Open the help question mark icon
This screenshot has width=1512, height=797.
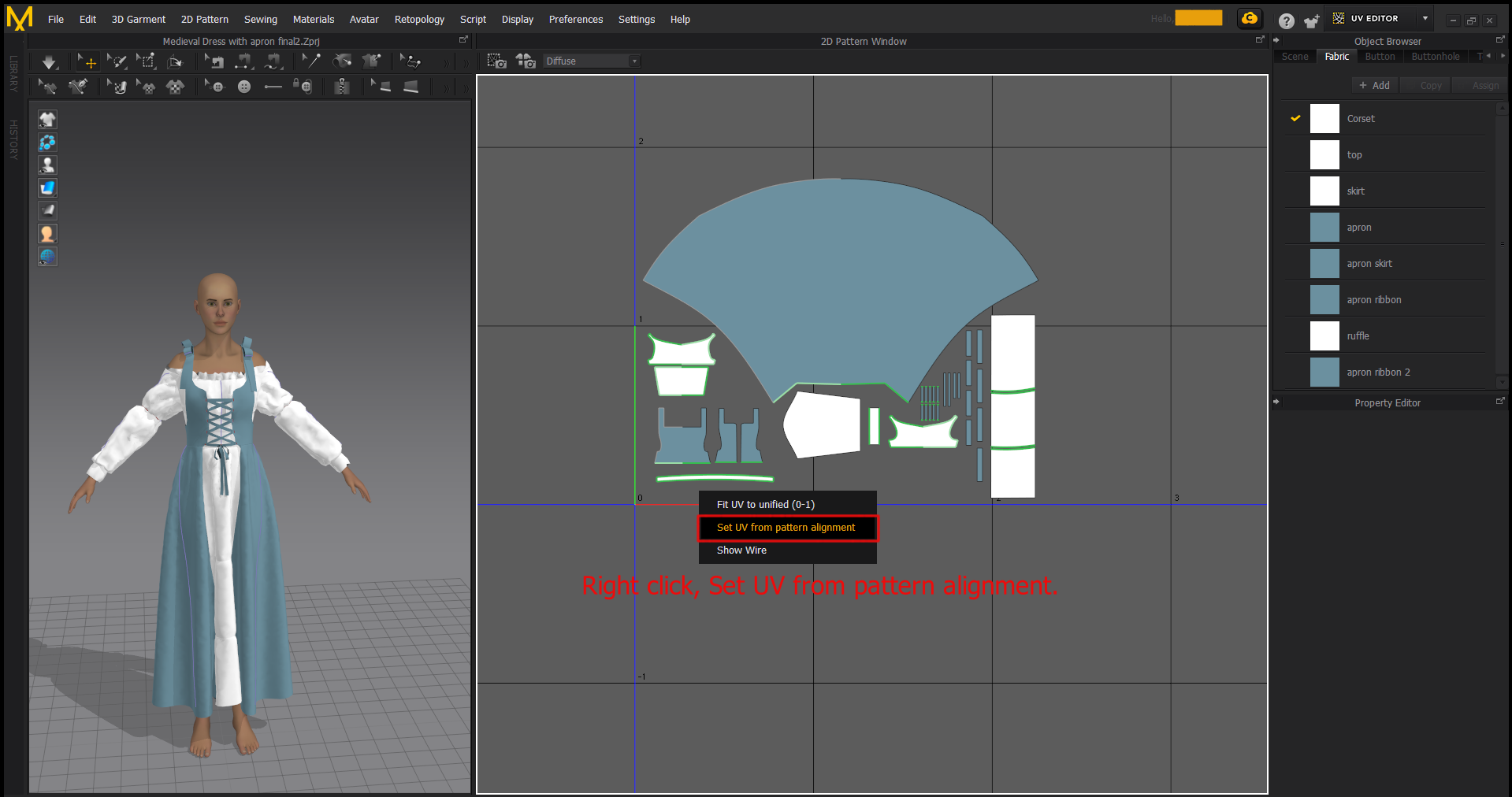pos(1286,21)
